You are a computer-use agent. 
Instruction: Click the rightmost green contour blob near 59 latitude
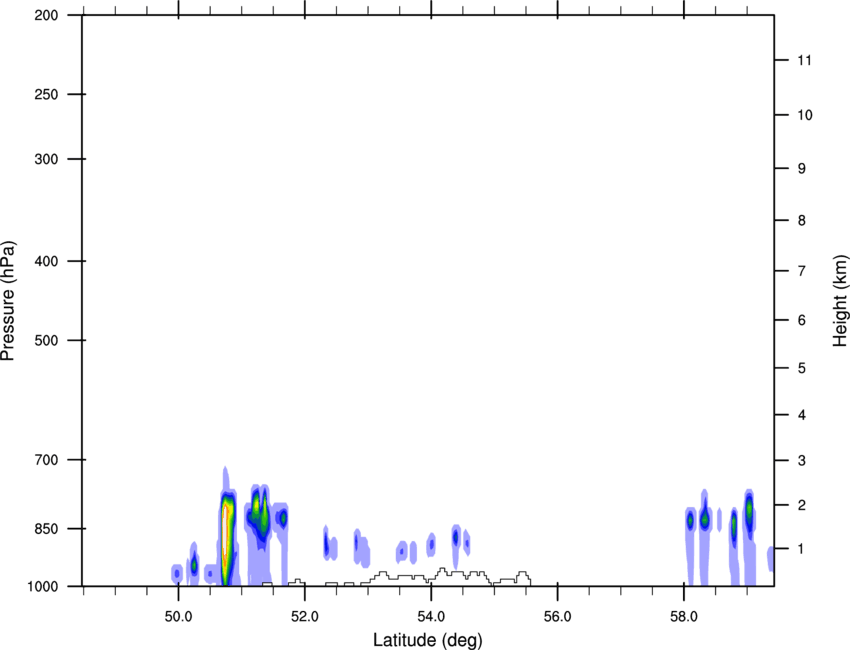[749, 510]
